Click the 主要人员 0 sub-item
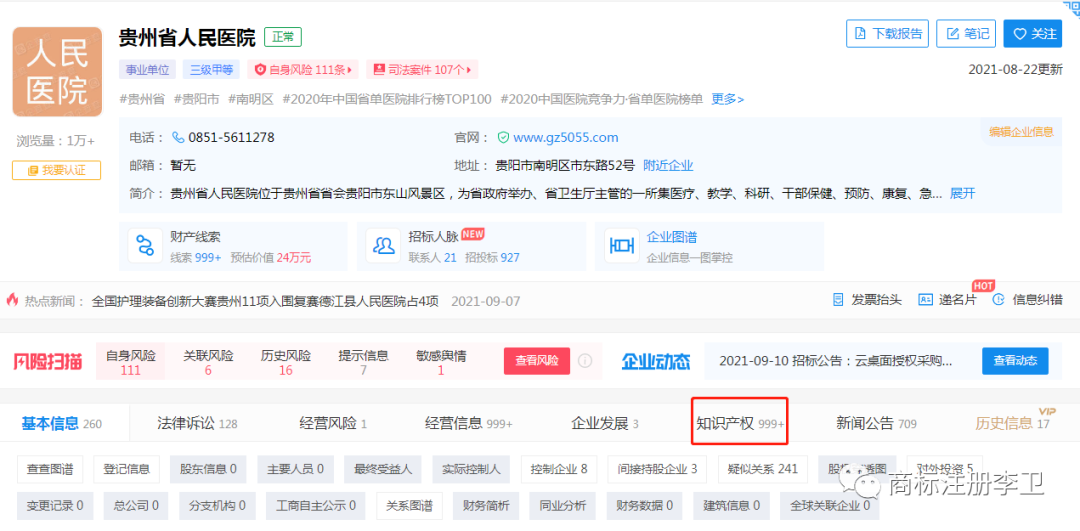Viewport: 1080px width, 531px height. pos(295,469)
